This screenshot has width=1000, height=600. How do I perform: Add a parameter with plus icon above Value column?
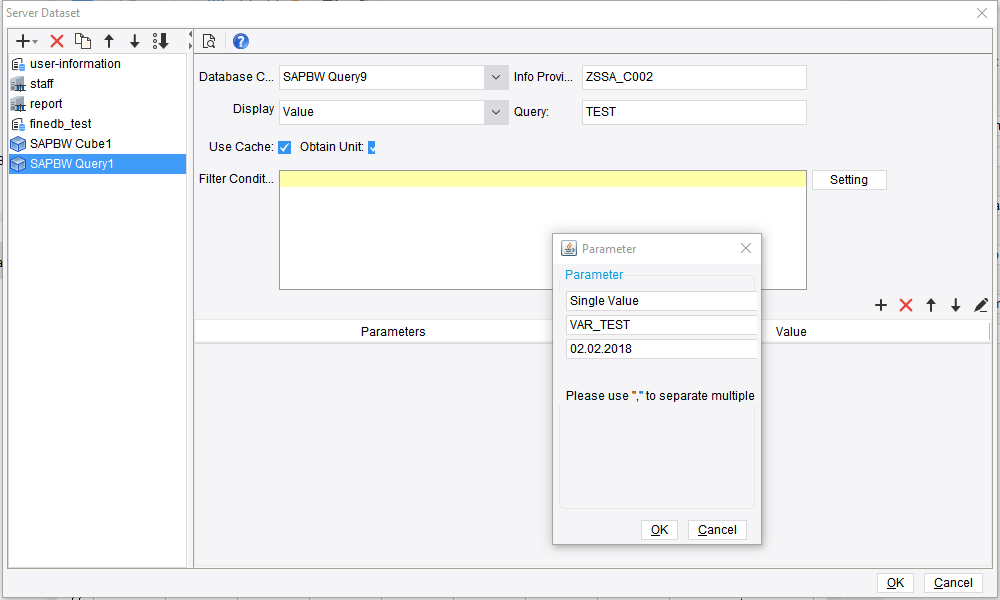(x=881, y=305)
